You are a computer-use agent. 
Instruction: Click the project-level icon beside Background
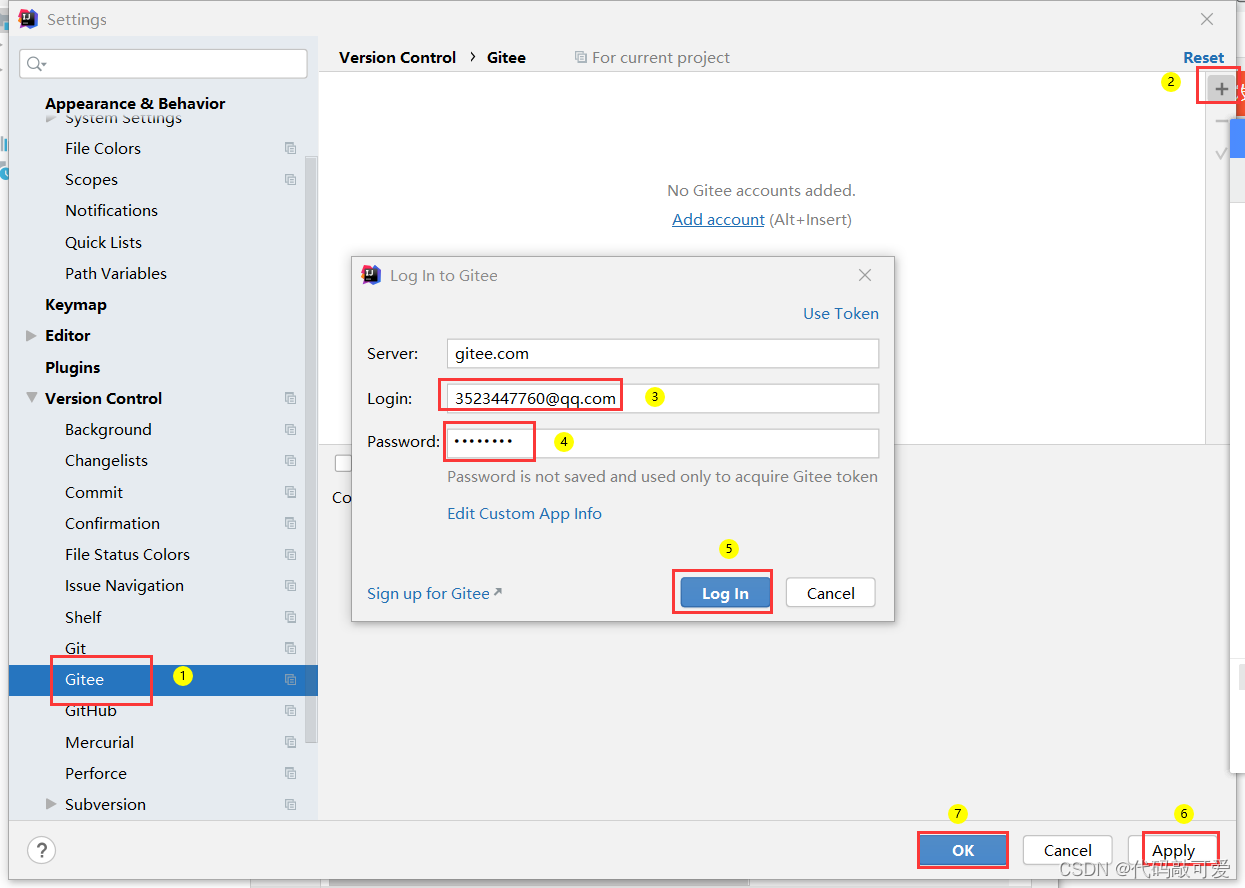point(290,430)
